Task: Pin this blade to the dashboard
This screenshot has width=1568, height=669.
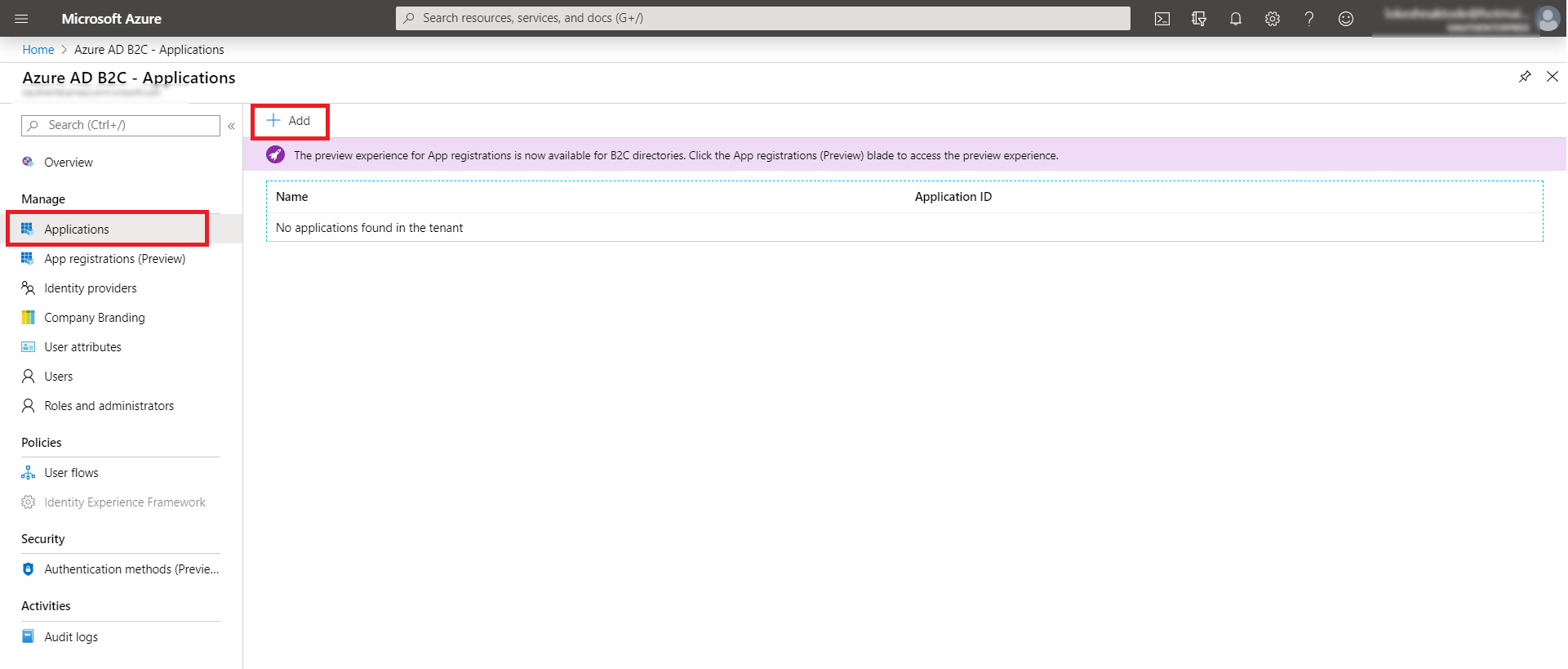Action: tap(1525, 77)
